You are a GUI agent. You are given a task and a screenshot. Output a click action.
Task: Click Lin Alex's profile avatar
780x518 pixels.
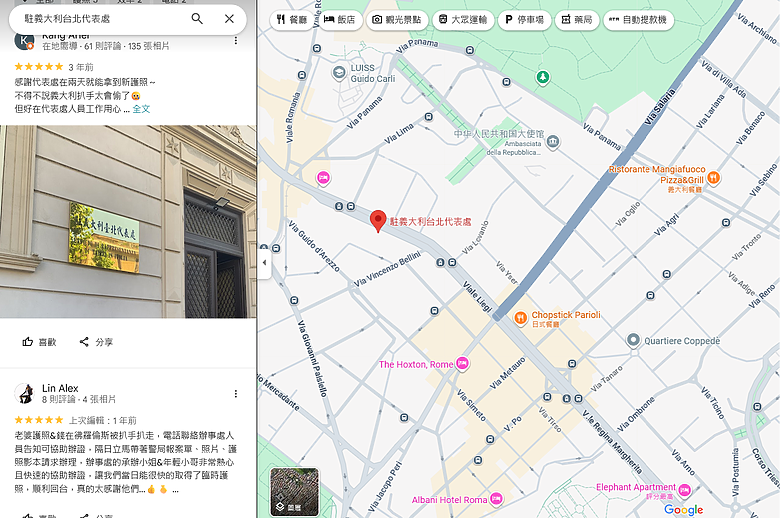point(24,393)
